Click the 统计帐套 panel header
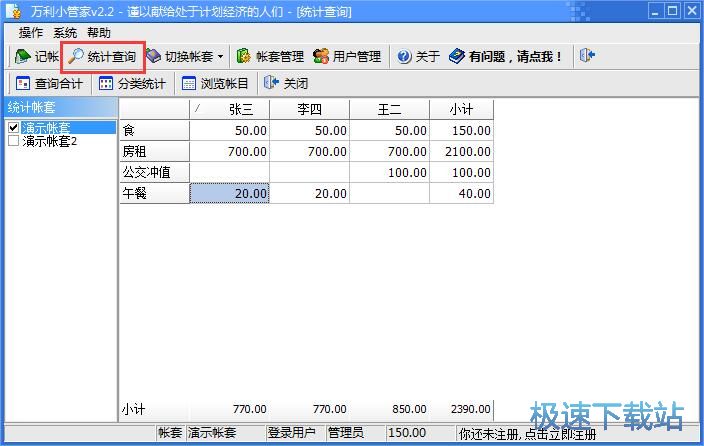 pos(60,108)
